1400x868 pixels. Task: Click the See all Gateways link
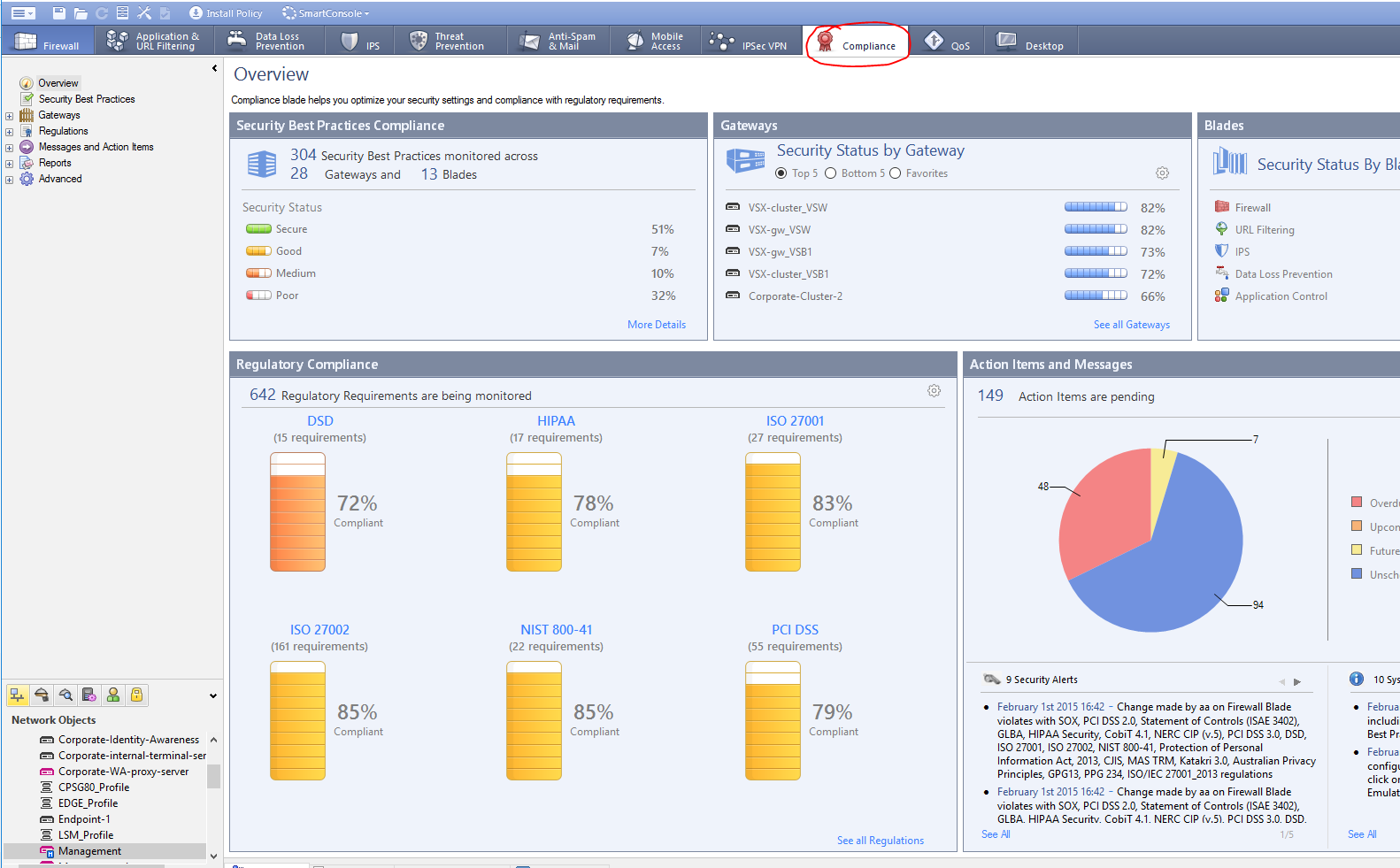1132,325
